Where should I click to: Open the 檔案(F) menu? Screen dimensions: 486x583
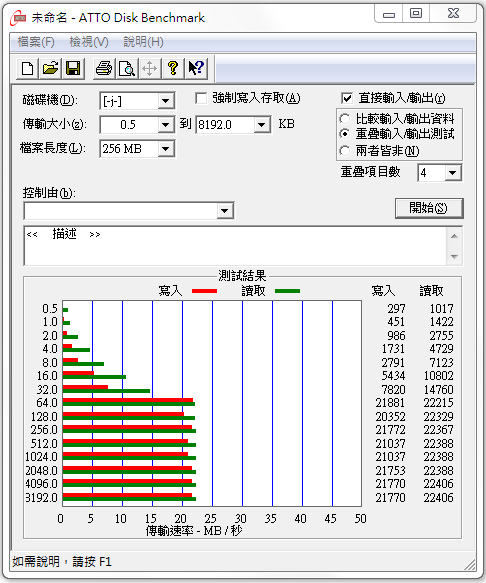pyautogui.click(x=36, y=42)
